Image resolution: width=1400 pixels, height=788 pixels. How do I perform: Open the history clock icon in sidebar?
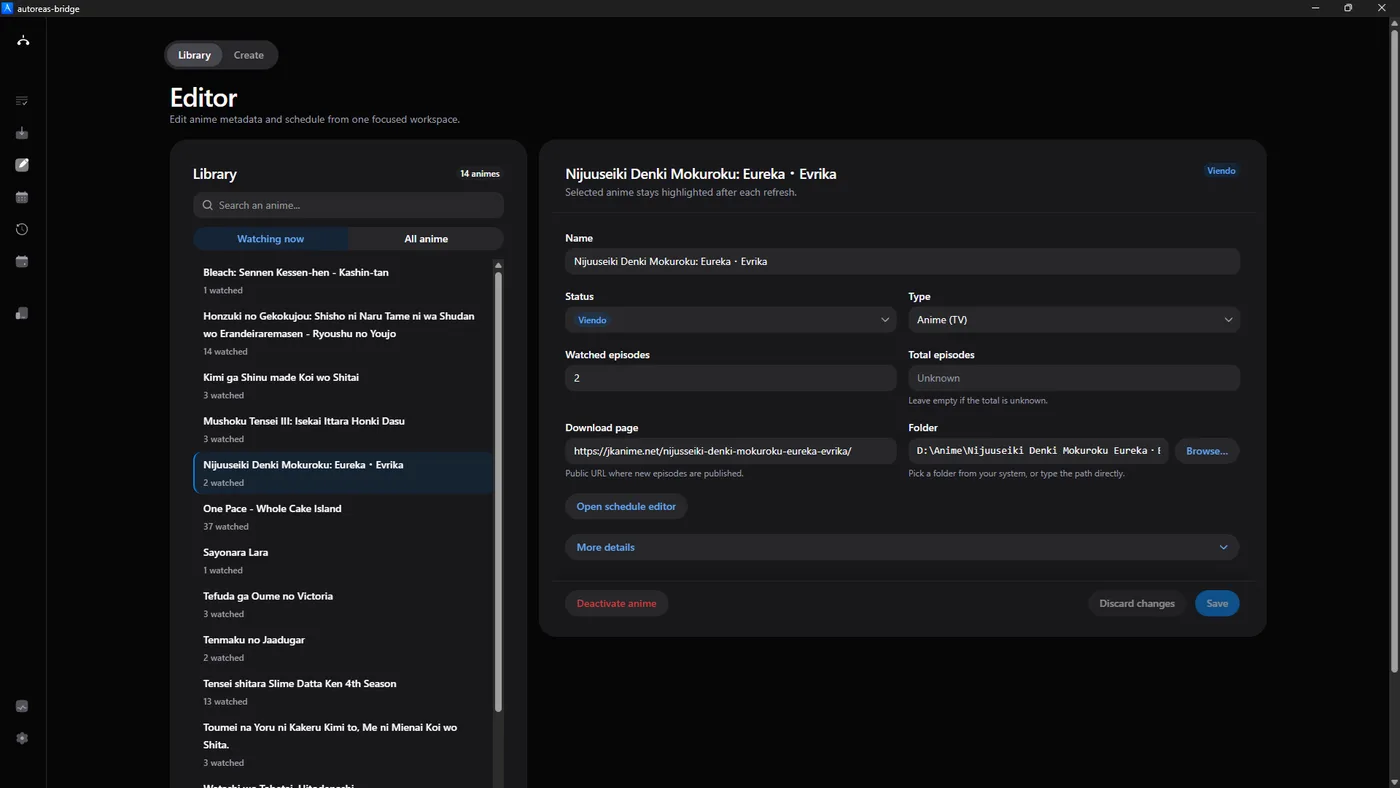click(22, 229)
